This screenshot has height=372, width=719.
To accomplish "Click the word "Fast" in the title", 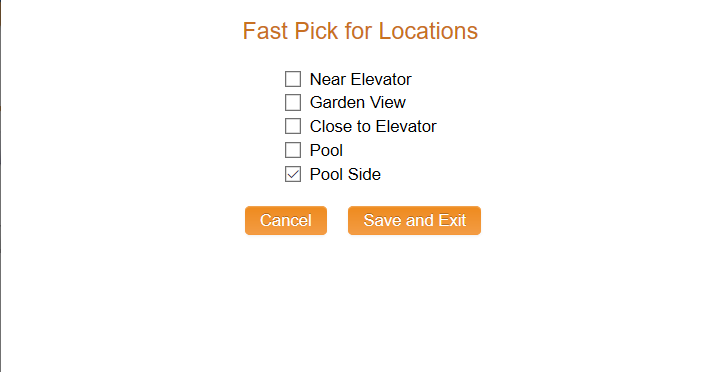I will (x=265, y=31).
